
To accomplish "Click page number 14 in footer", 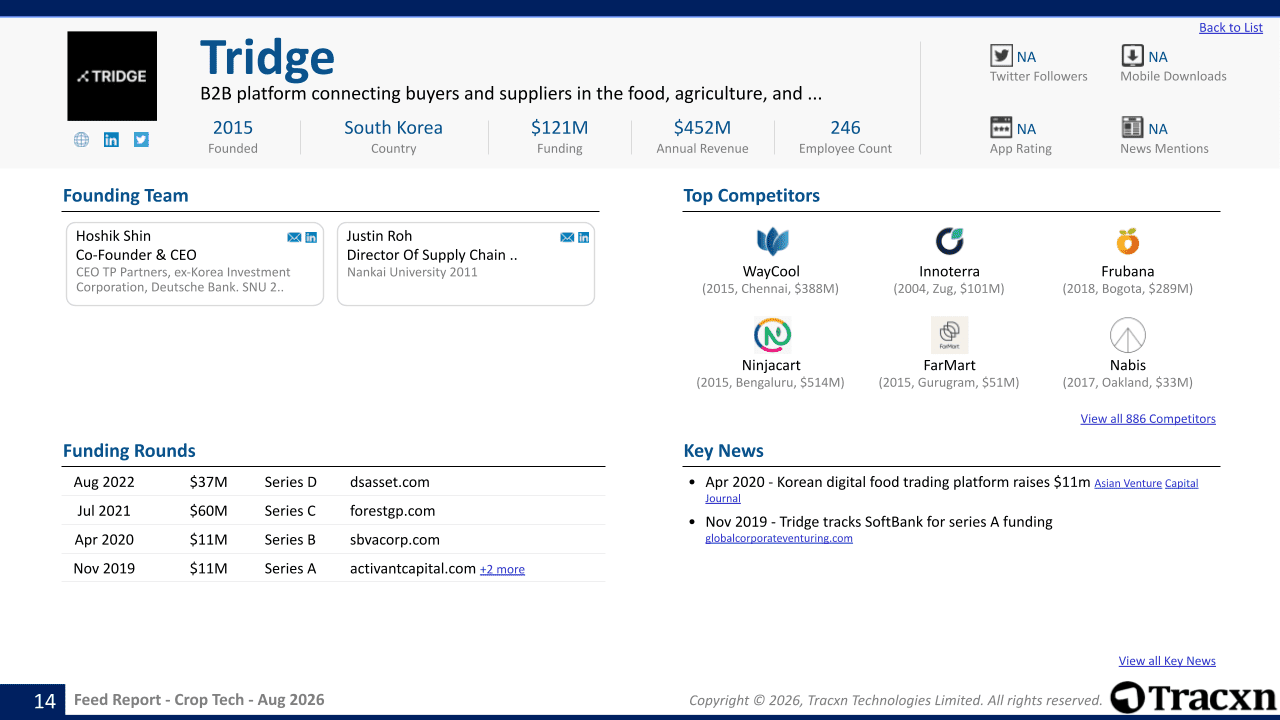I will (x=44, y=701).
